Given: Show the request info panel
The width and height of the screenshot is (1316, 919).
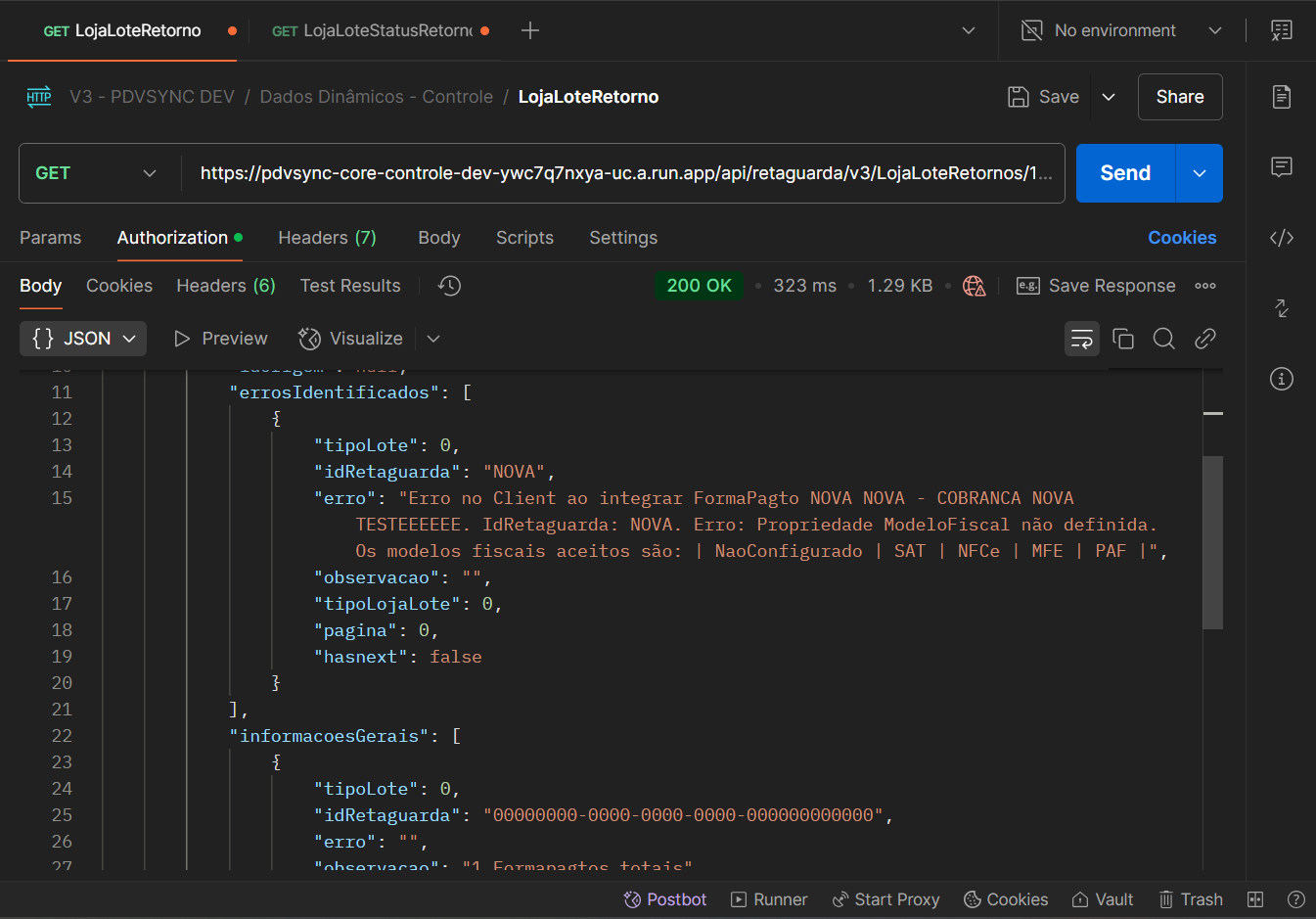Looking at the screenshot, I should [x=1281, y=379].
